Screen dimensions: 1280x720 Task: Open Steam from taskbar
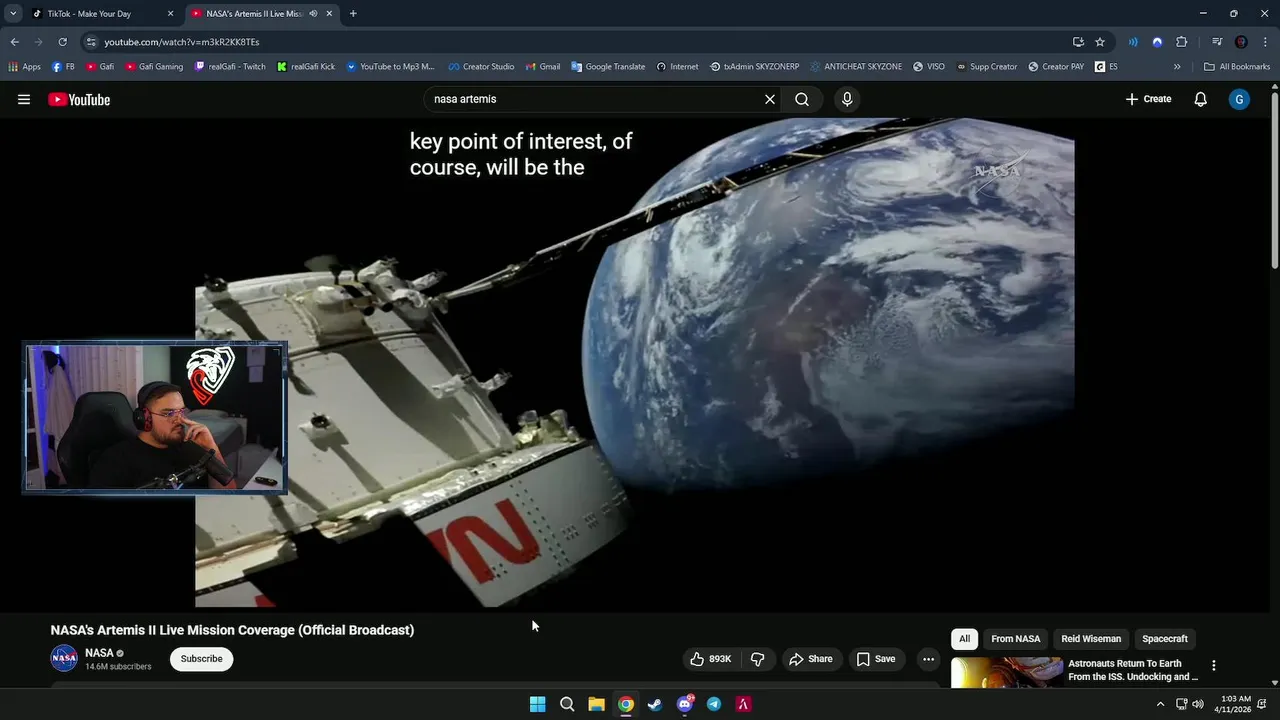[655, 704]
